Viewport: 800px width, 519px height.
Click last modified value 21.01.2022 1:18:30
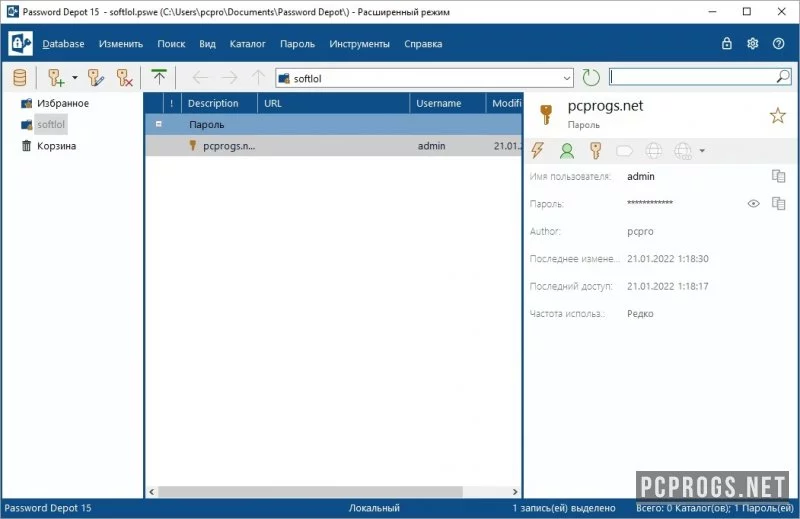click(x=667, y=259)
